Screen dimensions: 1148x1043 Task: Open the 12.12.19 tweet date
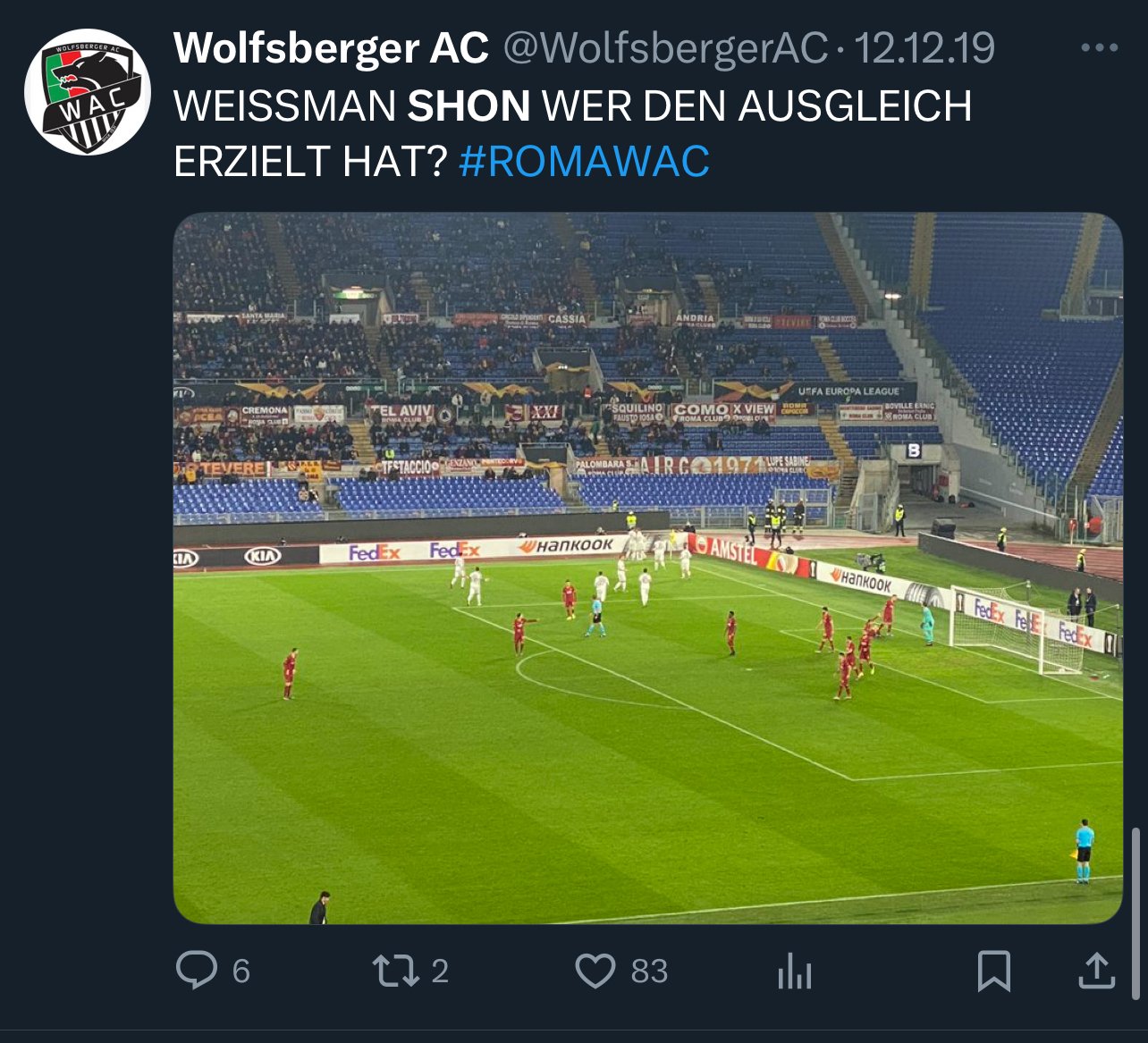coord(924,48)
